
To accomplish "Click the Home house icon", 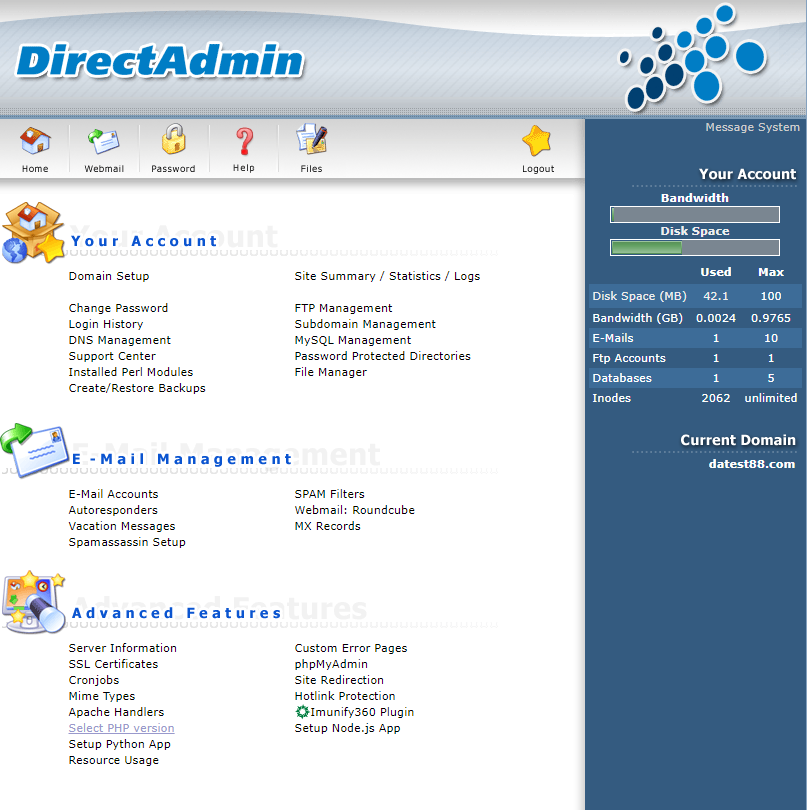I will [35, 142].
